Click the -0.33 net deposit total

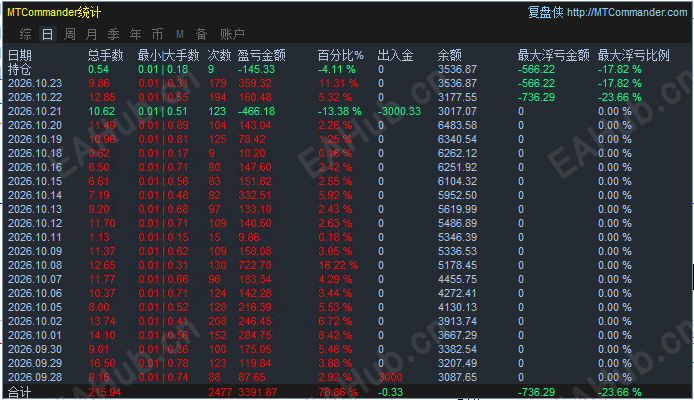pos(390,392)
